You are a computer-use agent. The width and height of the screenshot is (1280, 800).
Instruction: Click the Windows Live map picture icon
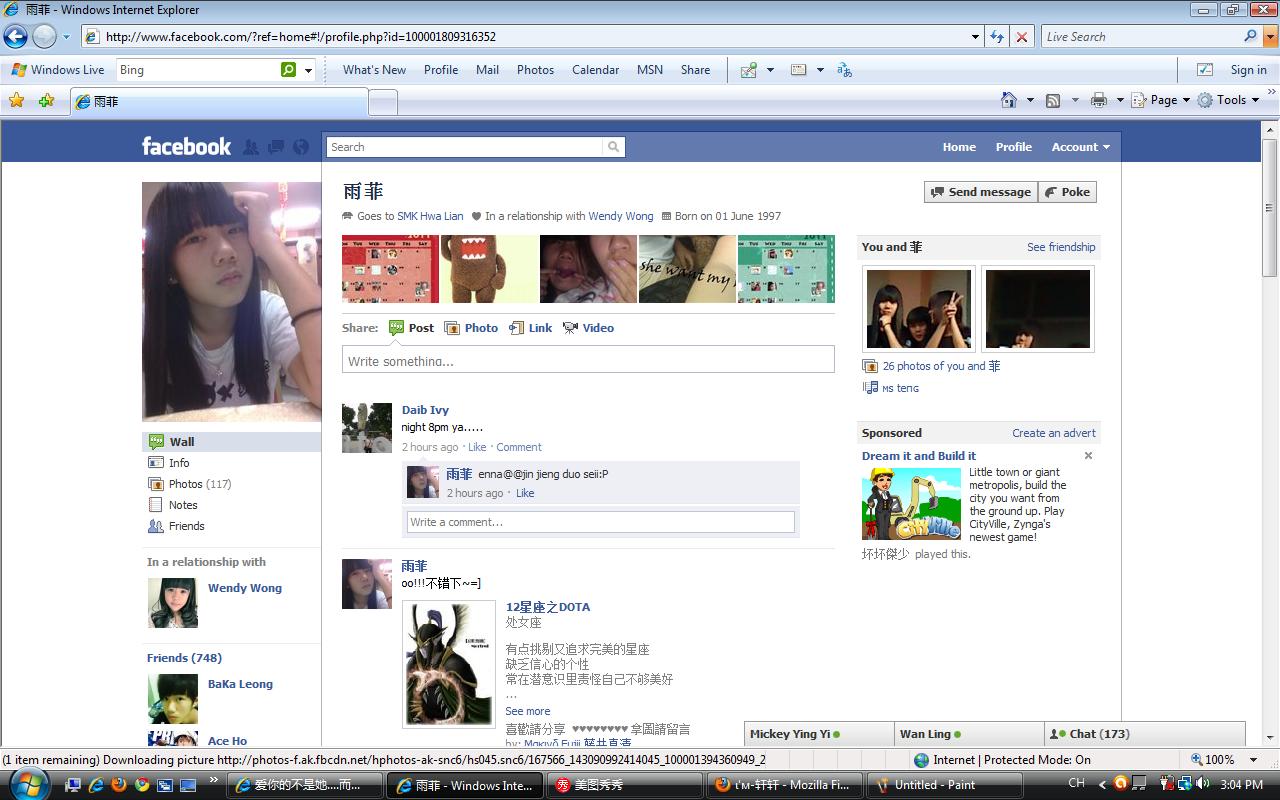(x=748, y=70)
